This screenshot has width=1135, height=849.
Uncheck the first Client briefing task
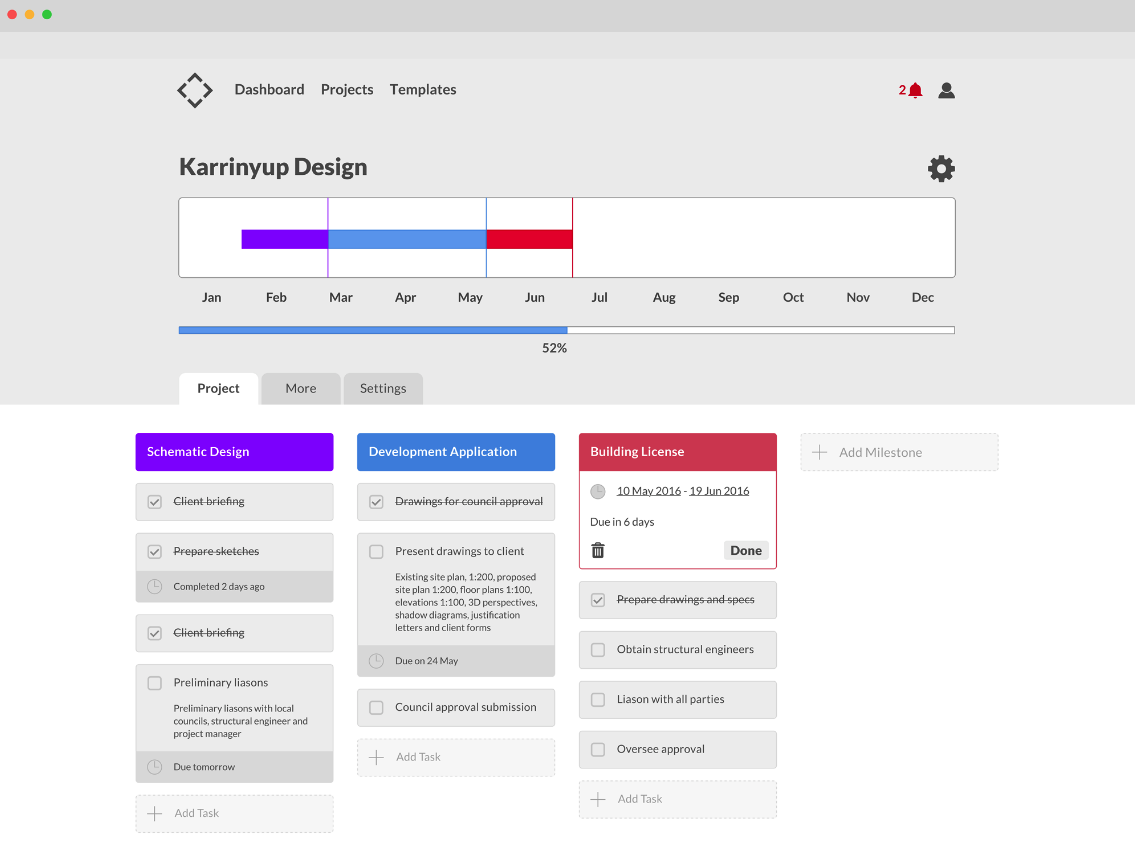[155, 502]
